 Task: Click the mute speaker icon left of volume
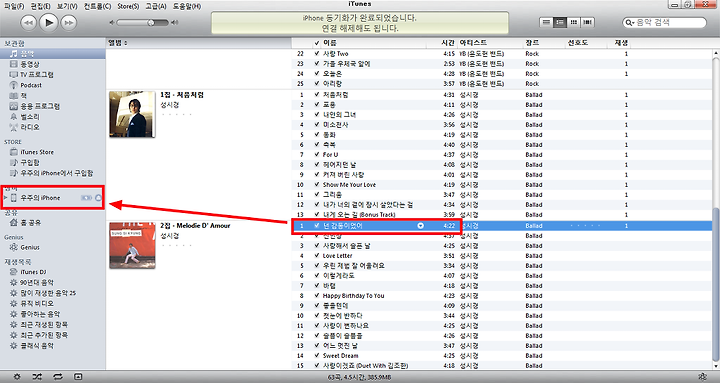click(x=112, y=23)
